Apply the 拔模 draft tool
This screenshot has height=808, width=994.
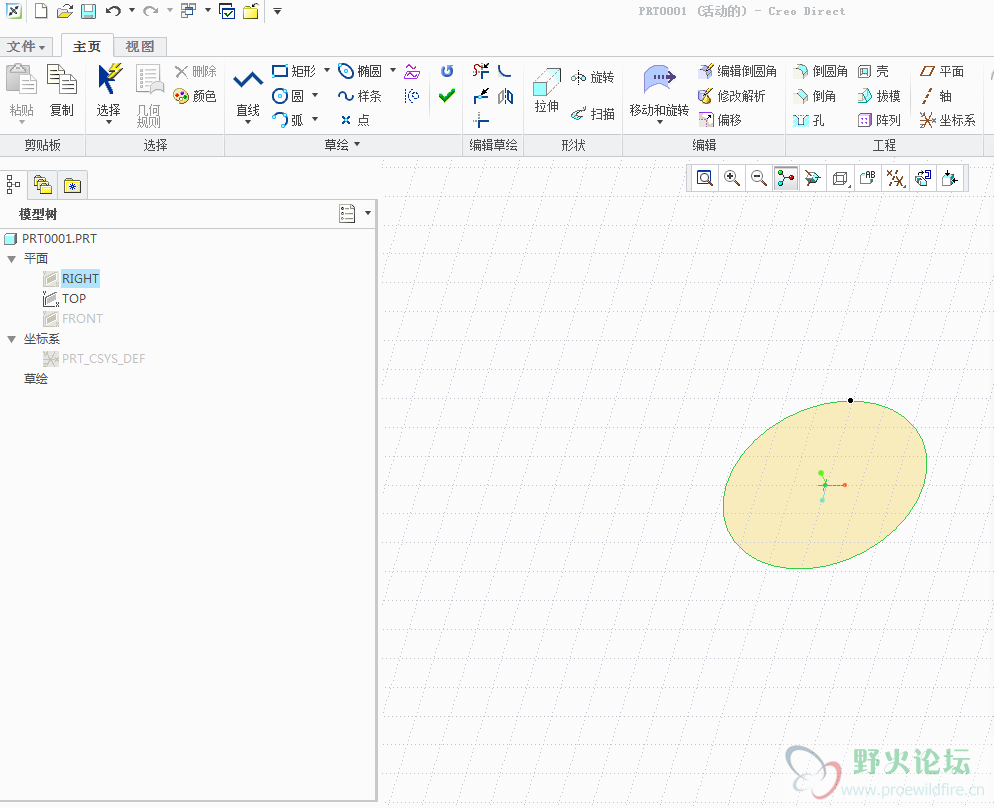[x=879, y=96]
